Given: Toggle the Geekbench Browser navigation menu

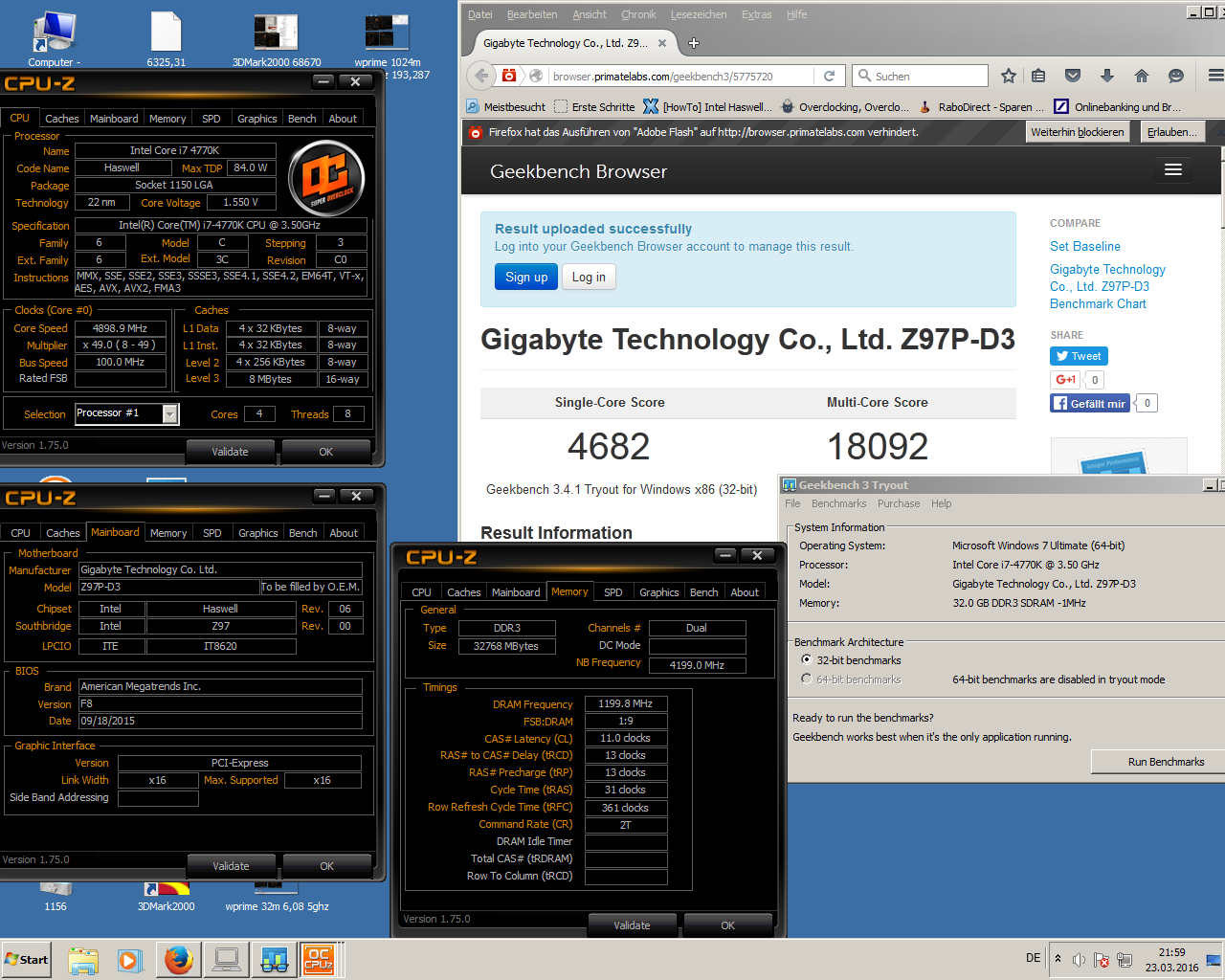Looking at the screenshot, I should (x=1172, y=170).
